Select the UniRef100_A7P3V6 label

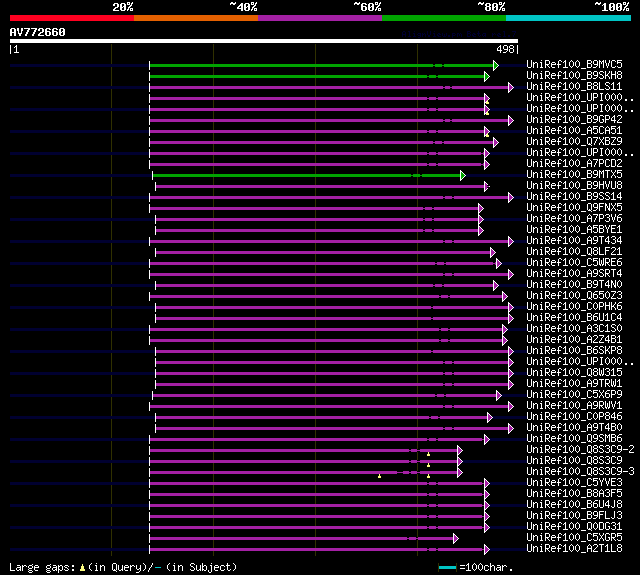coord(574,219)
